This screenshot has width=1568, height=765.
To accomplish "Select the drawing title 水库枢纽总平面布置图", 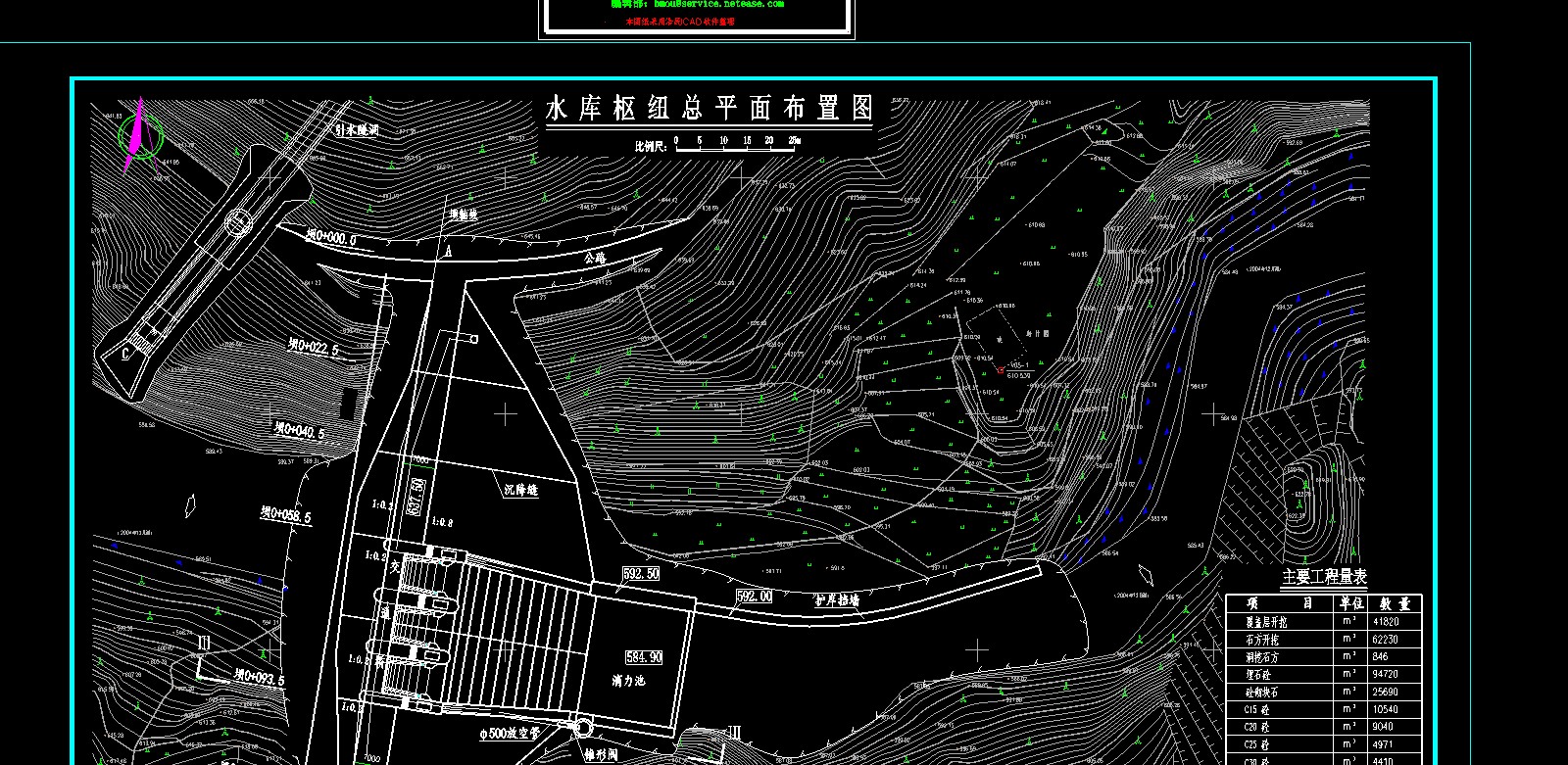I will click(x=709, y=108).
